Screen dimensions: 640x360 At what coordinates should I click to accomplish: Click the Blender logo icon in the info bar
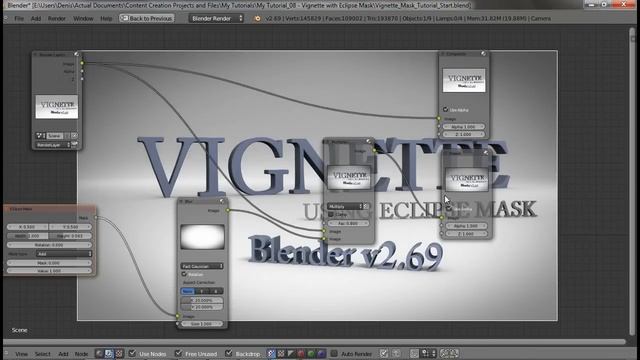[x=257, y=19]
